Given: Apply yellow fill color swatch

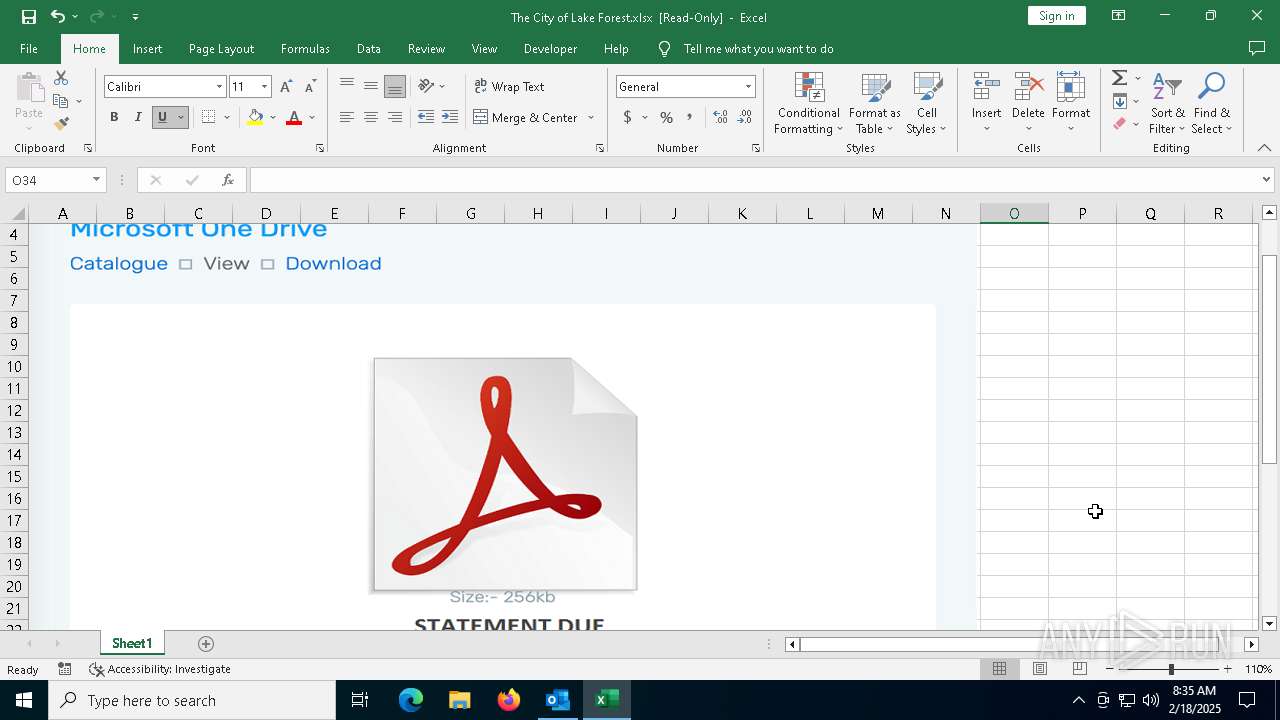Looking at the screenshot, I should (x=255, y=117).
